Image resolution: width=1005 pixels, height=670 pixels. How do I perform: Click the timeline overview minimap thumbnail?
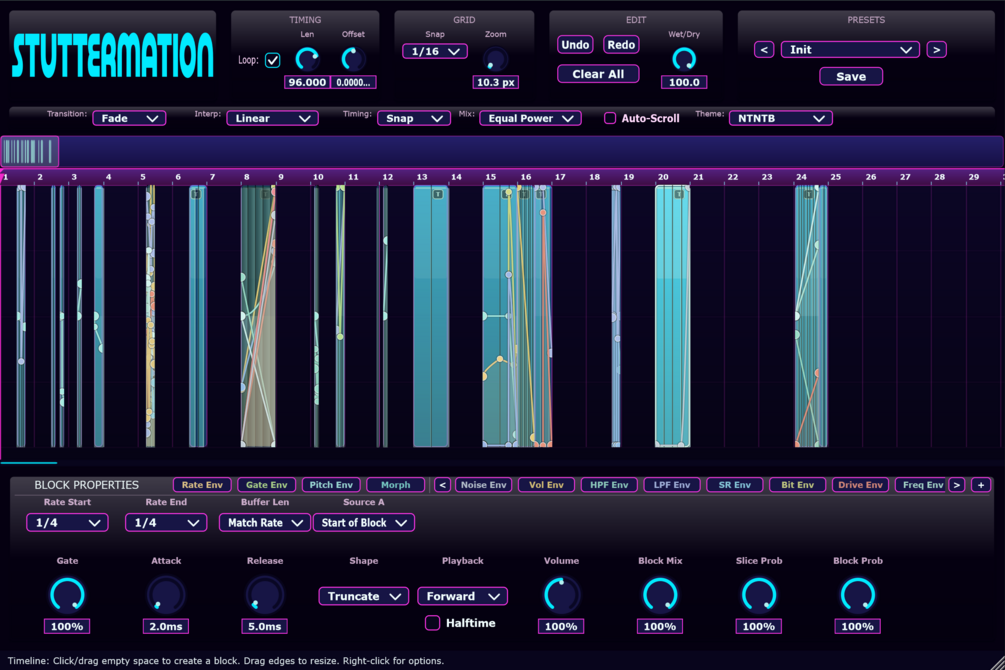[x=29, y=152]
